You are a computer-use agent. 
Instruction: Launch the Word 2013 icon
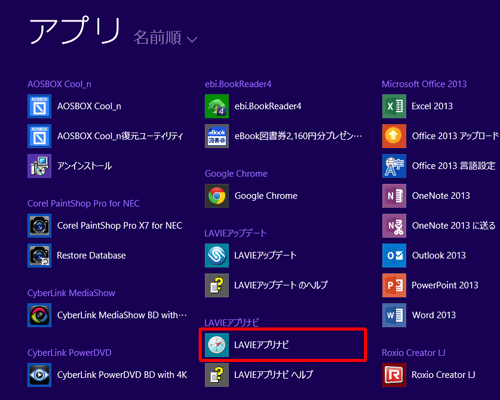(x=394, y=315)
